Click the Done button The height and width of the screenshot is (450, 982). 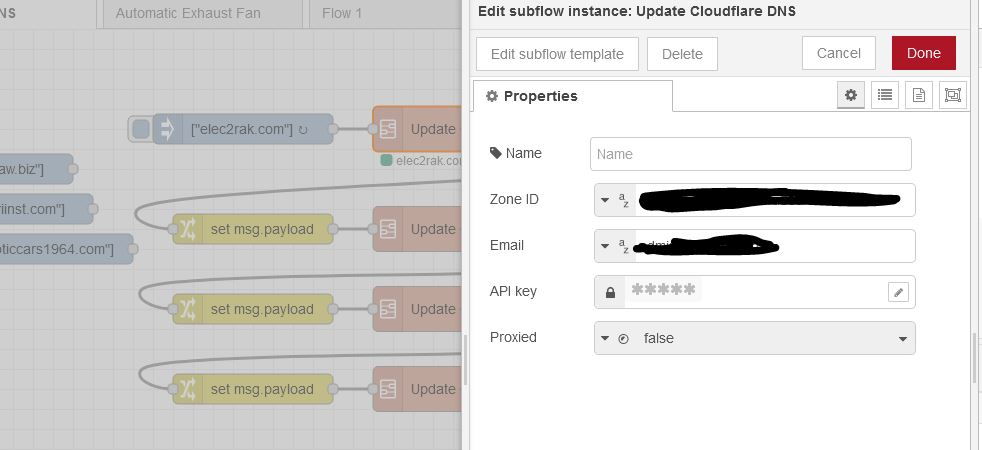[x=923, y=53]
